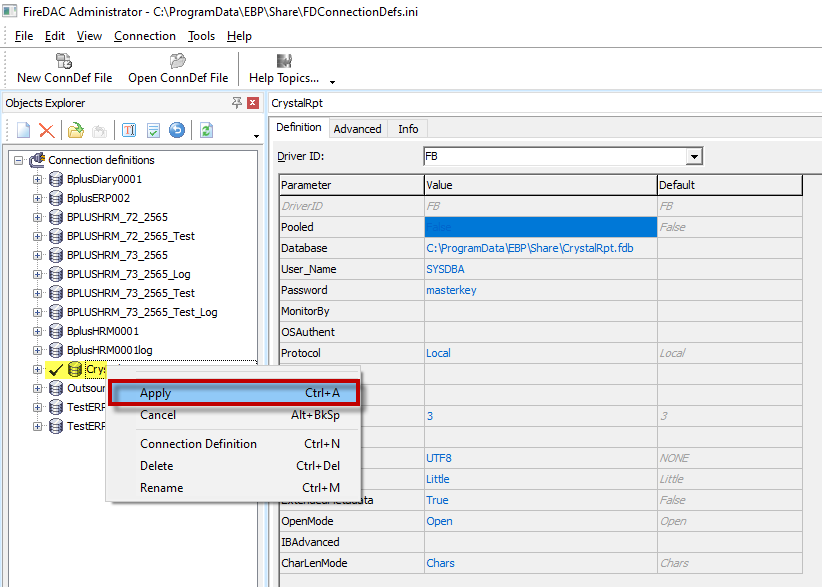Collapse the Connection definitions root node

click(18, 160)
